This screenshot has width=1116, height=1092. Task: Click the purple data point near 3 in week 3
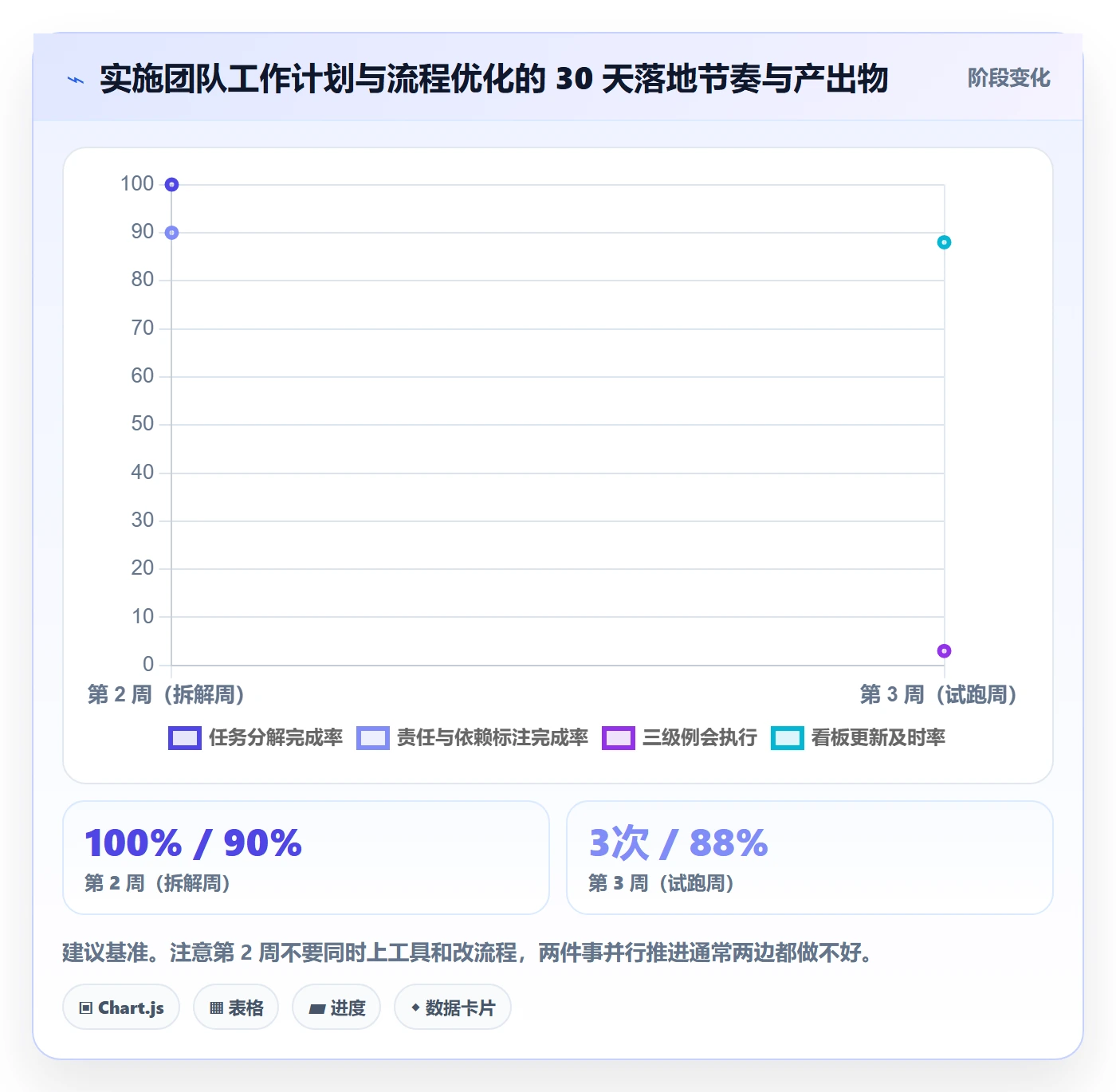click(944, 651)
